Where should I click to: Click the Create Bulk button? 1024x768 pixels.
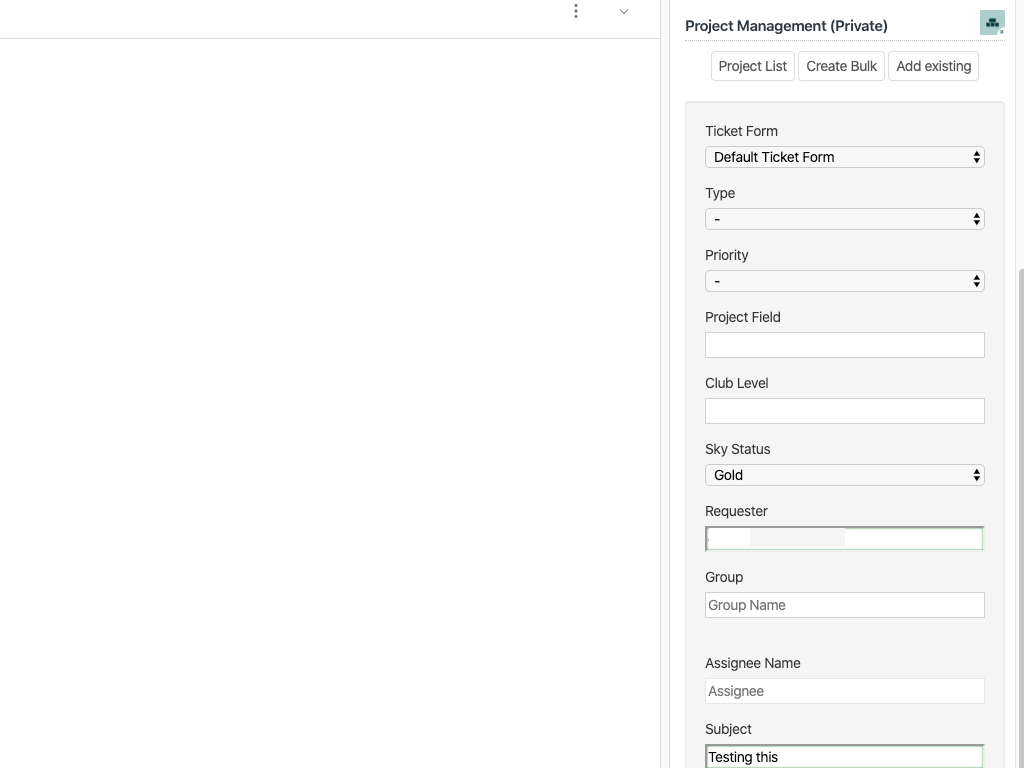click(841, 66)
